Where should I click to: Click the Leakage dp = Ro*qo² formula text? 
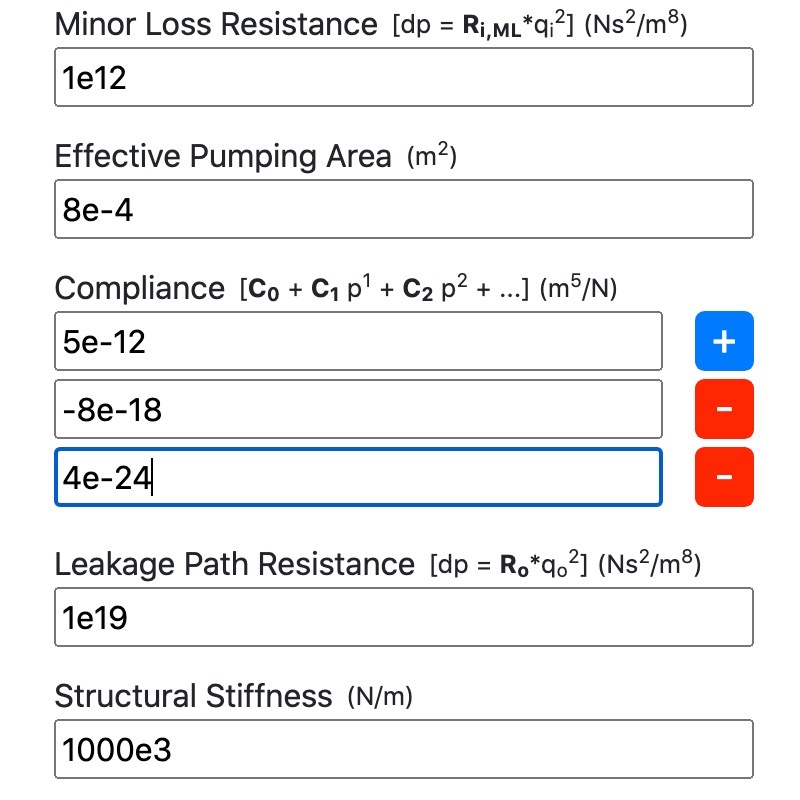tap(509, 565)
